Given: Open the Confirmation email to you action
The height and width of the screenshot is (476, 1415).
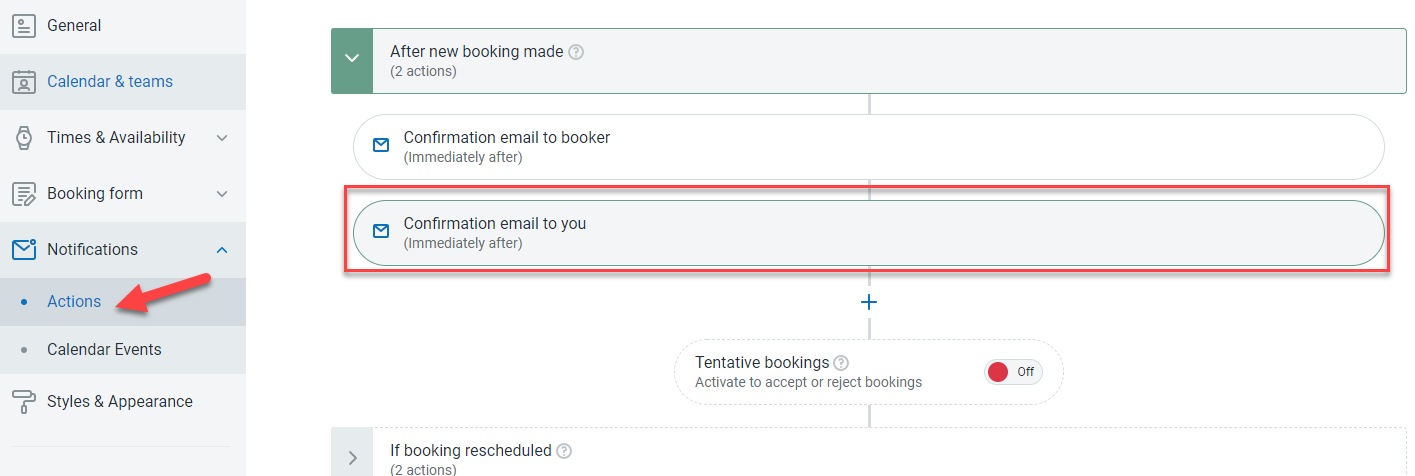Looking at the screenshot, I should click(869, 233).
